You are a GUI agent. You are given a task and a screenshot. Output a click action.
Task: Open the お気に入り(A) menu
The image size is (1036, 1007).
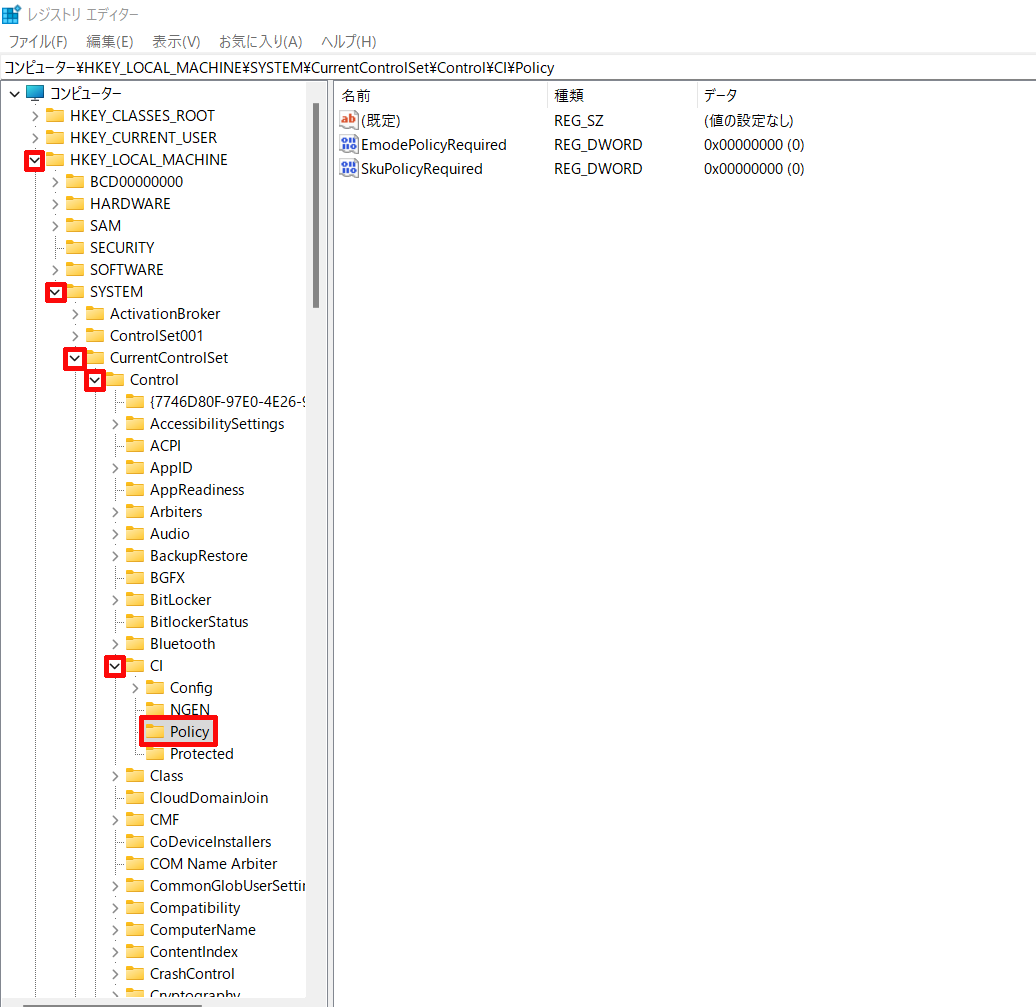pyautogui.click(x=260, y=41)
